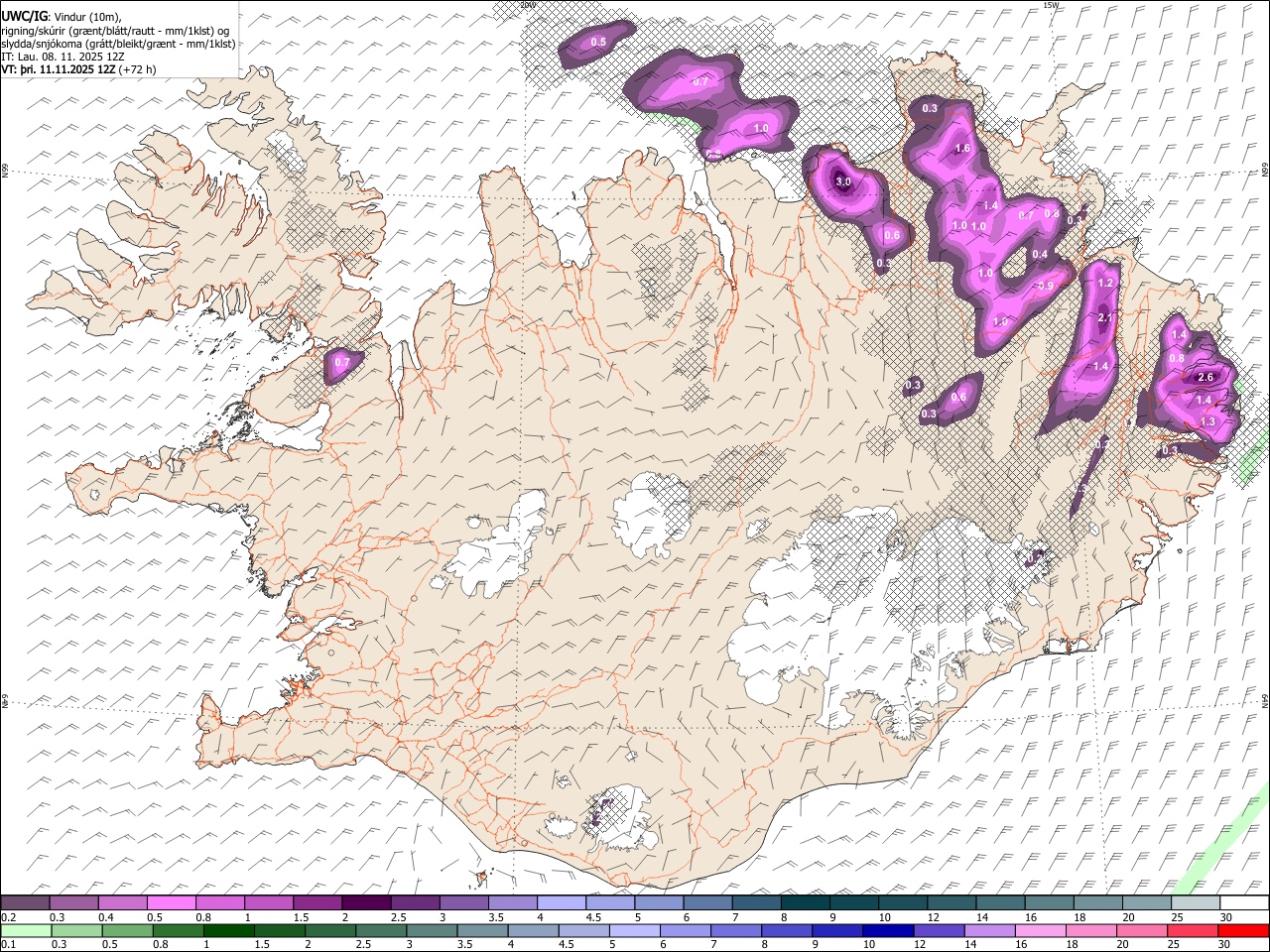1270x952 pixels.
Task: Click the 2.6 precipitation value in the east
Action: click(1206, 378)
